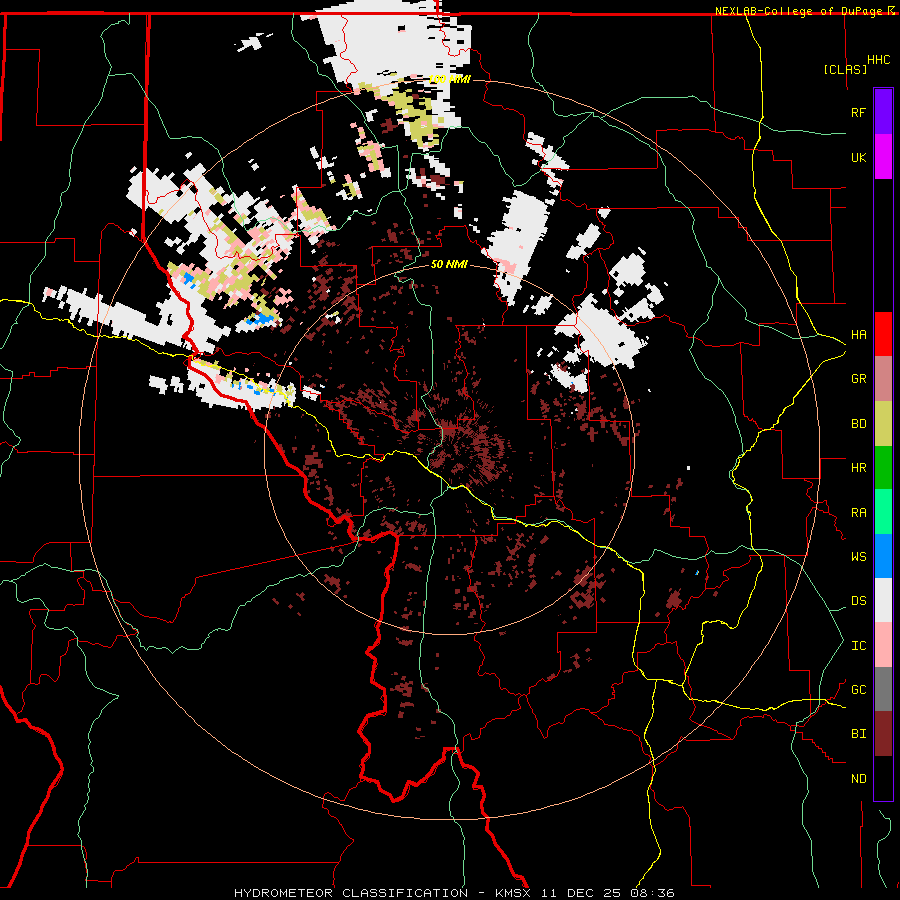
Task: Select the BD olive-yellow legend swatch
Action: (x=883, y=424)
